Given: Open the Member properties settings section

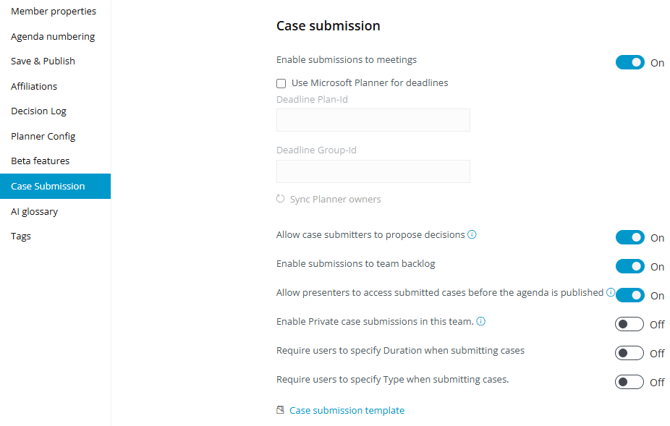Looking at the screenshot, I should click(53, 11).
